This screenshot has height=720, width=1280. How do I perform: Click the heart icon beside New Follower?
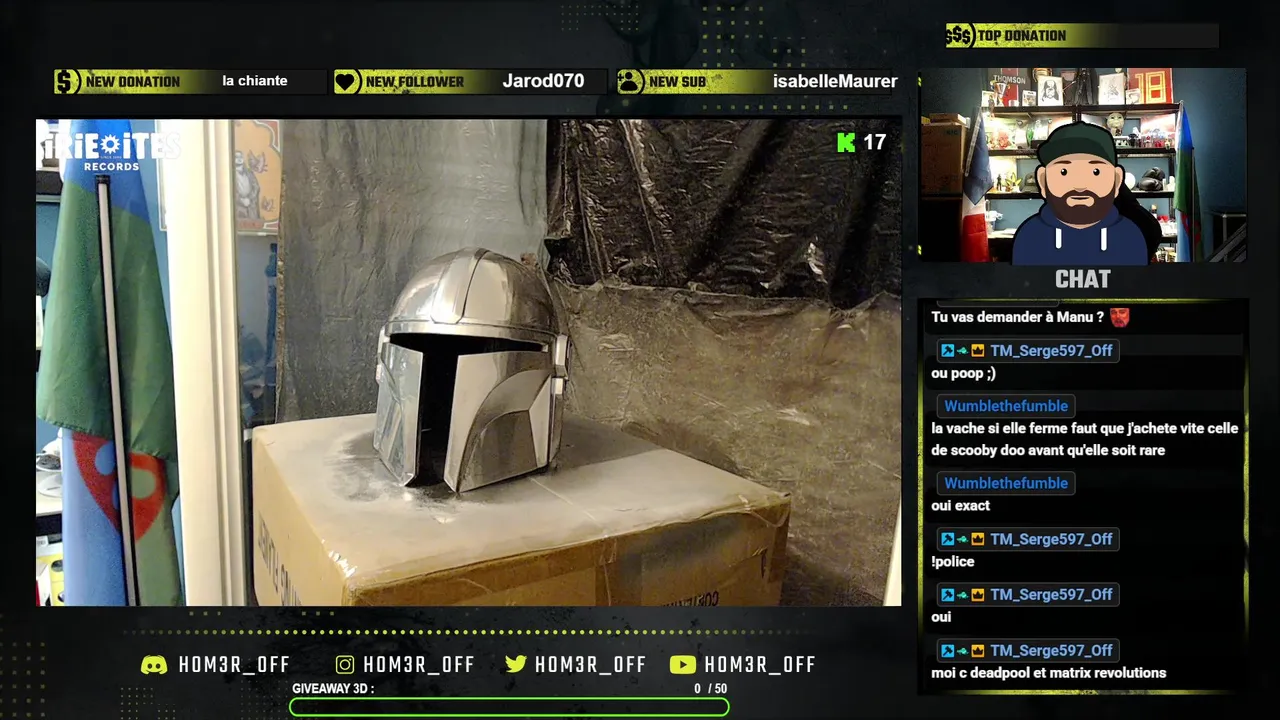(346, 82)
